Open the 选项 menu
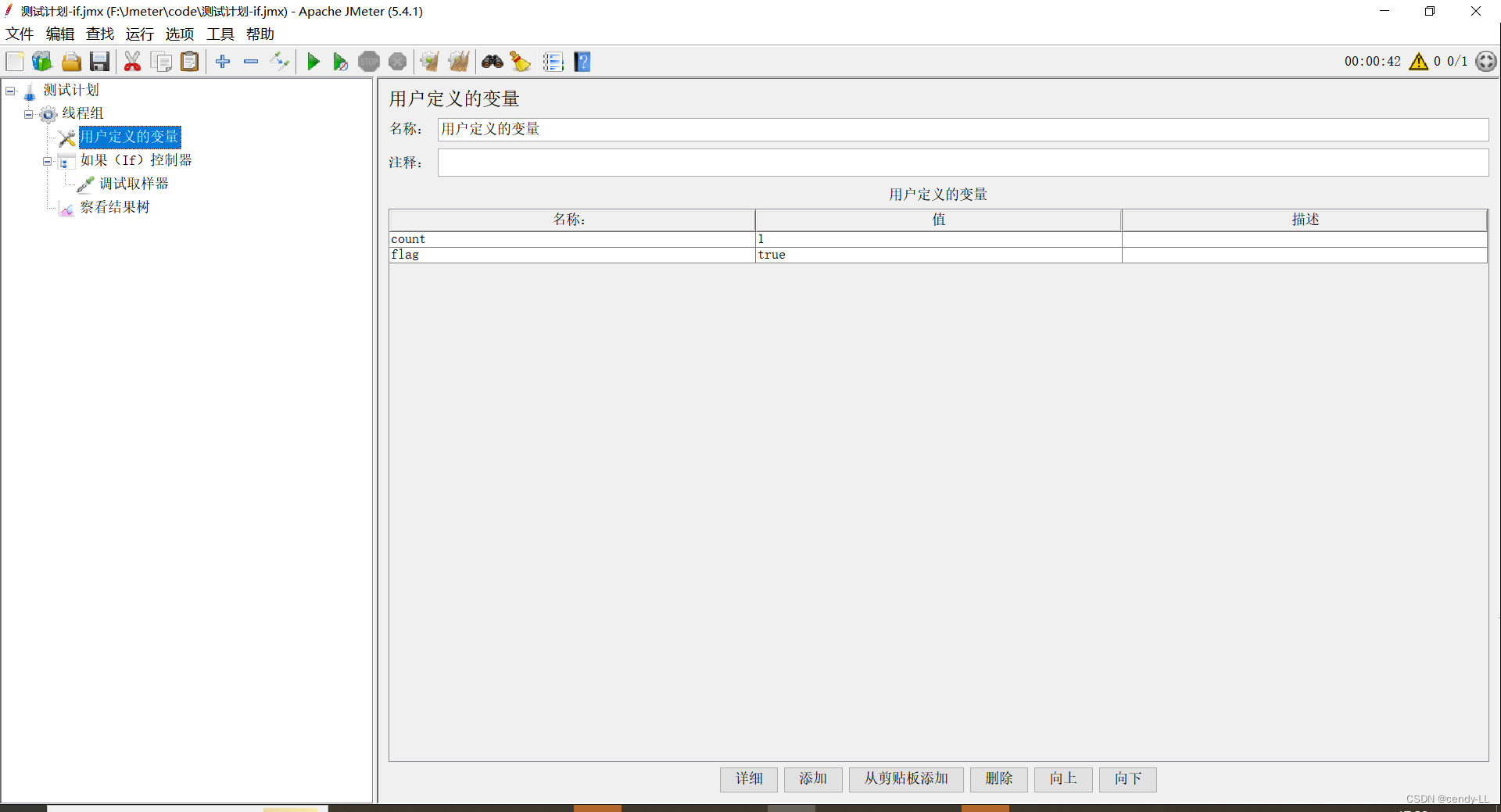The width and height of the screenshot is (1501, 812). (x=180, y=34)
